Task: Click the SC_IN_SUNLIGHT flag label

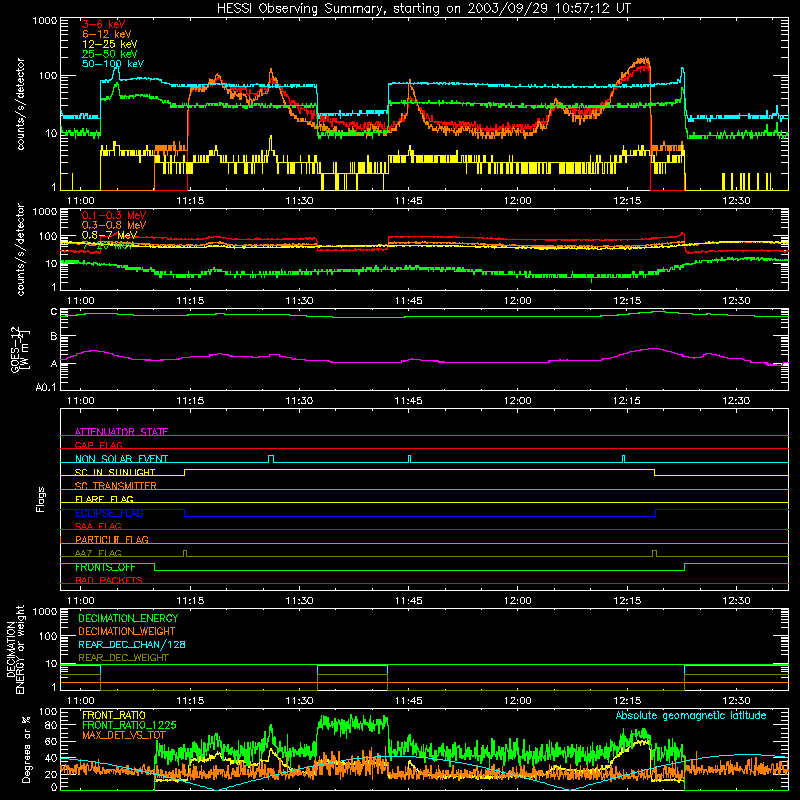Action: [115, 472]
